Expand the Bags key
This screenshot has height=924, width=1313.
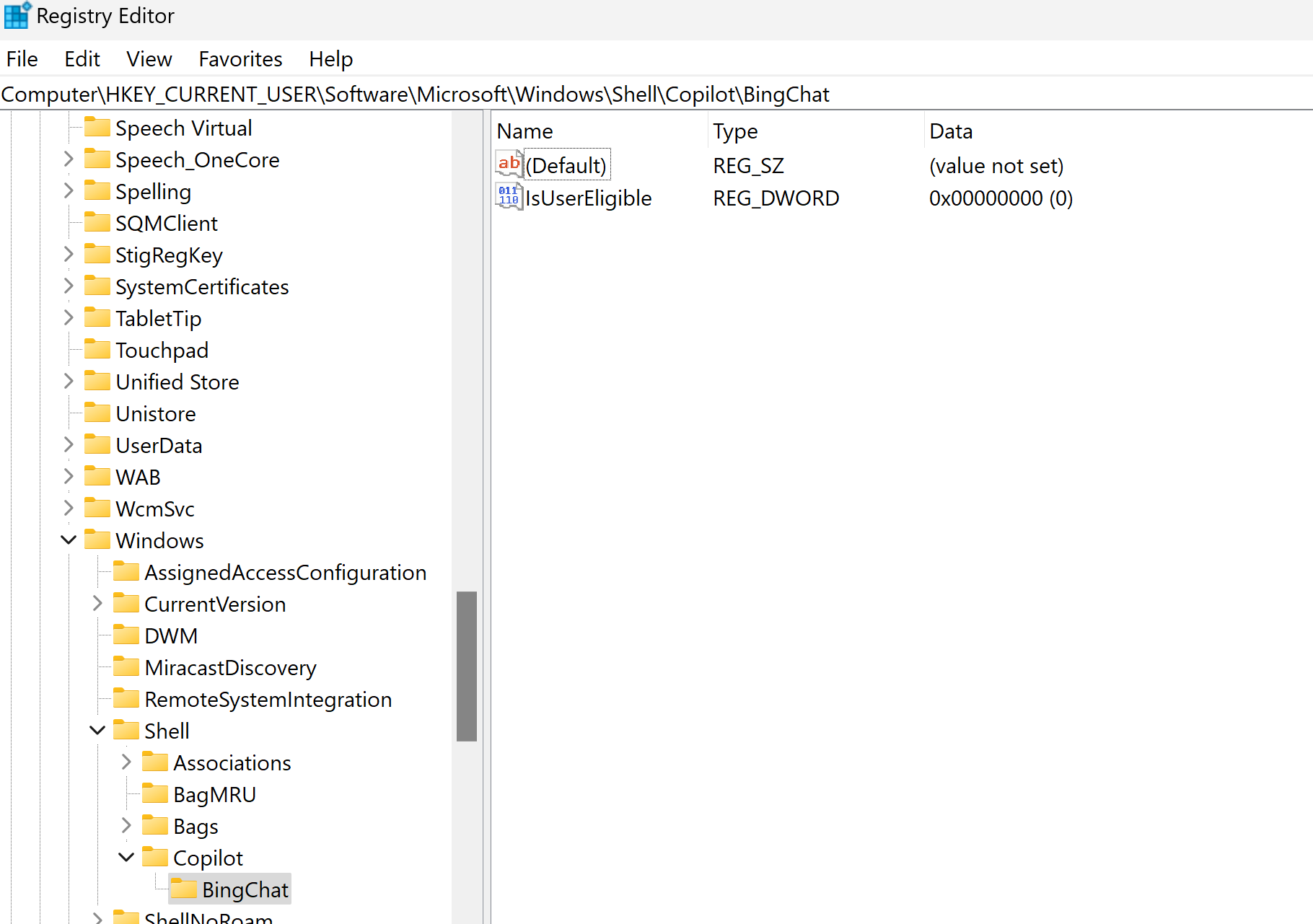(x=126, y=826)
